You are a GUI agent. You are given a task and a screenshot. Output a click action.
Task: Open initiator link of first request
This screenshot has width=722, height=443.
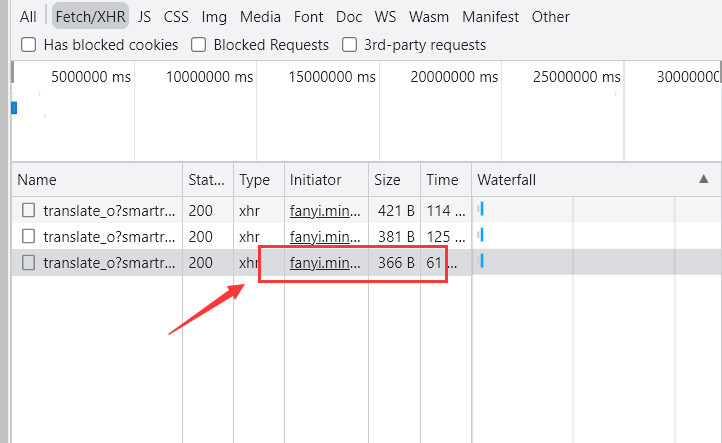(325, 210)
